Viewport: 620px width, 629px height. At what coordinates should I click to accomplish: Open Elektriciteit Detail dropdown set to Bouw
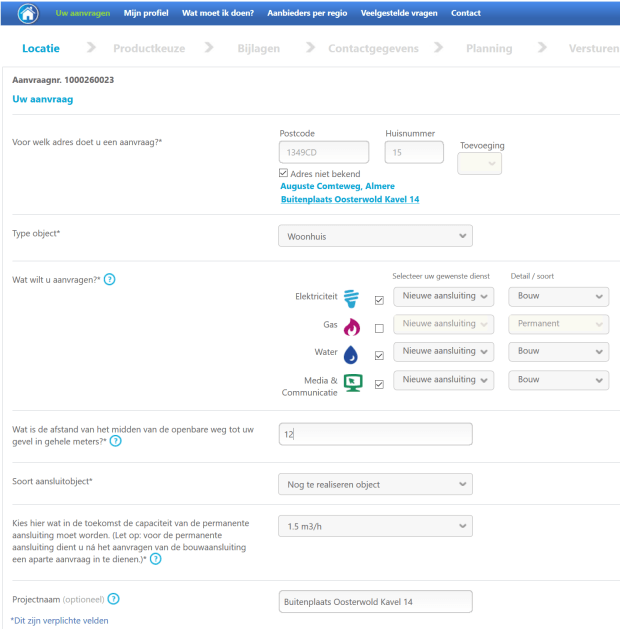coord(558,296)
